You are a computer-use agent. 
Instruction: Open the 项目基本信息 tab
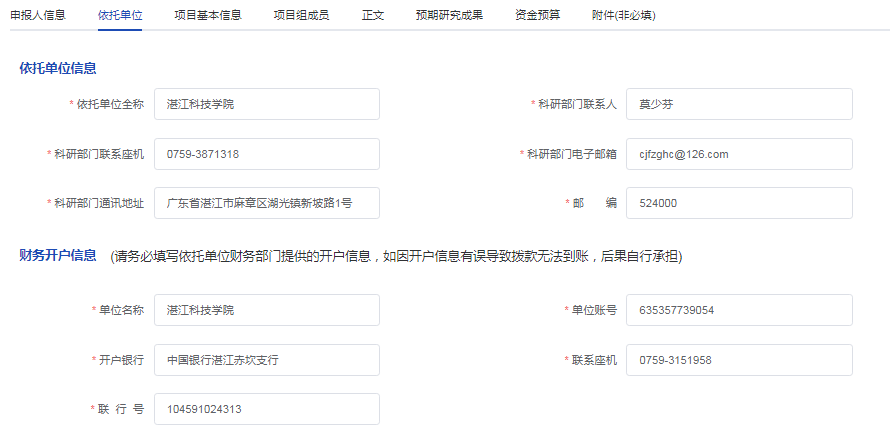pos(208,15)
